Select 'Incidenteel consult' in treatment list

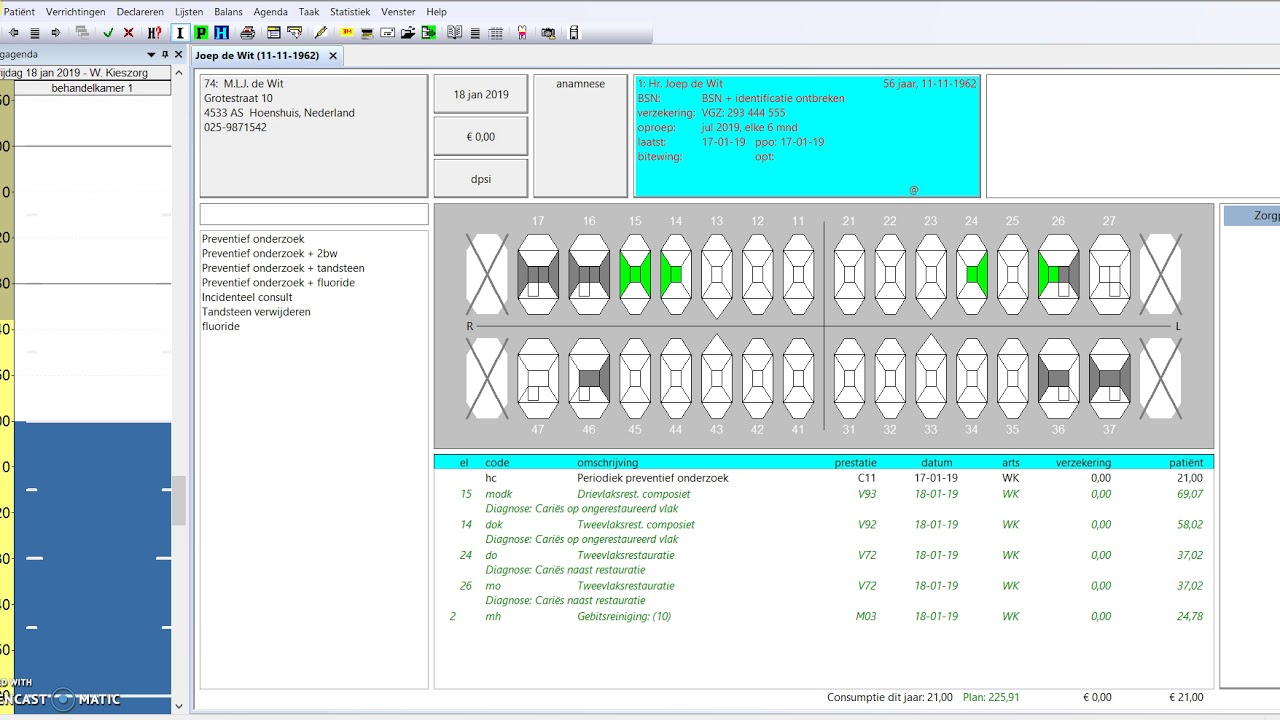tap(247, 297)
